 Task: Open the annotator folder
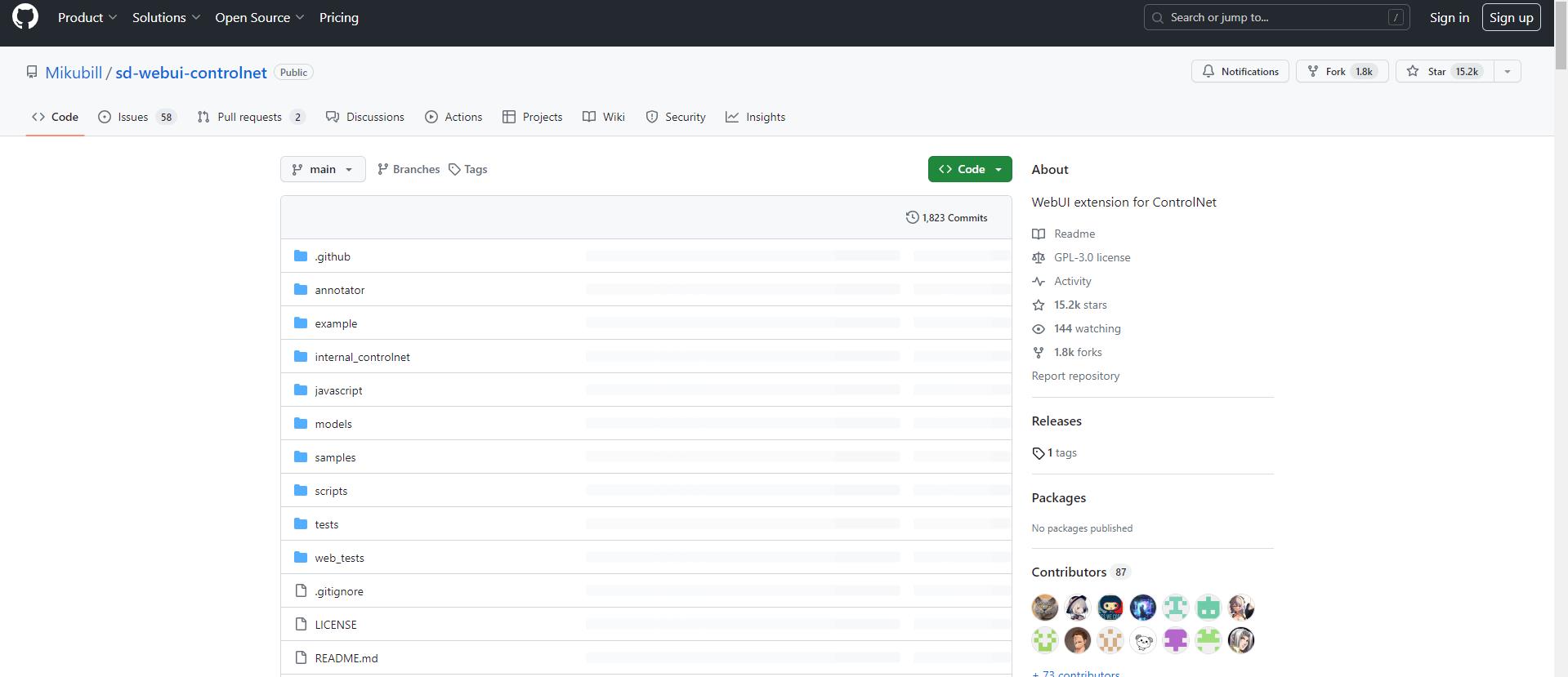click(339, 290)
